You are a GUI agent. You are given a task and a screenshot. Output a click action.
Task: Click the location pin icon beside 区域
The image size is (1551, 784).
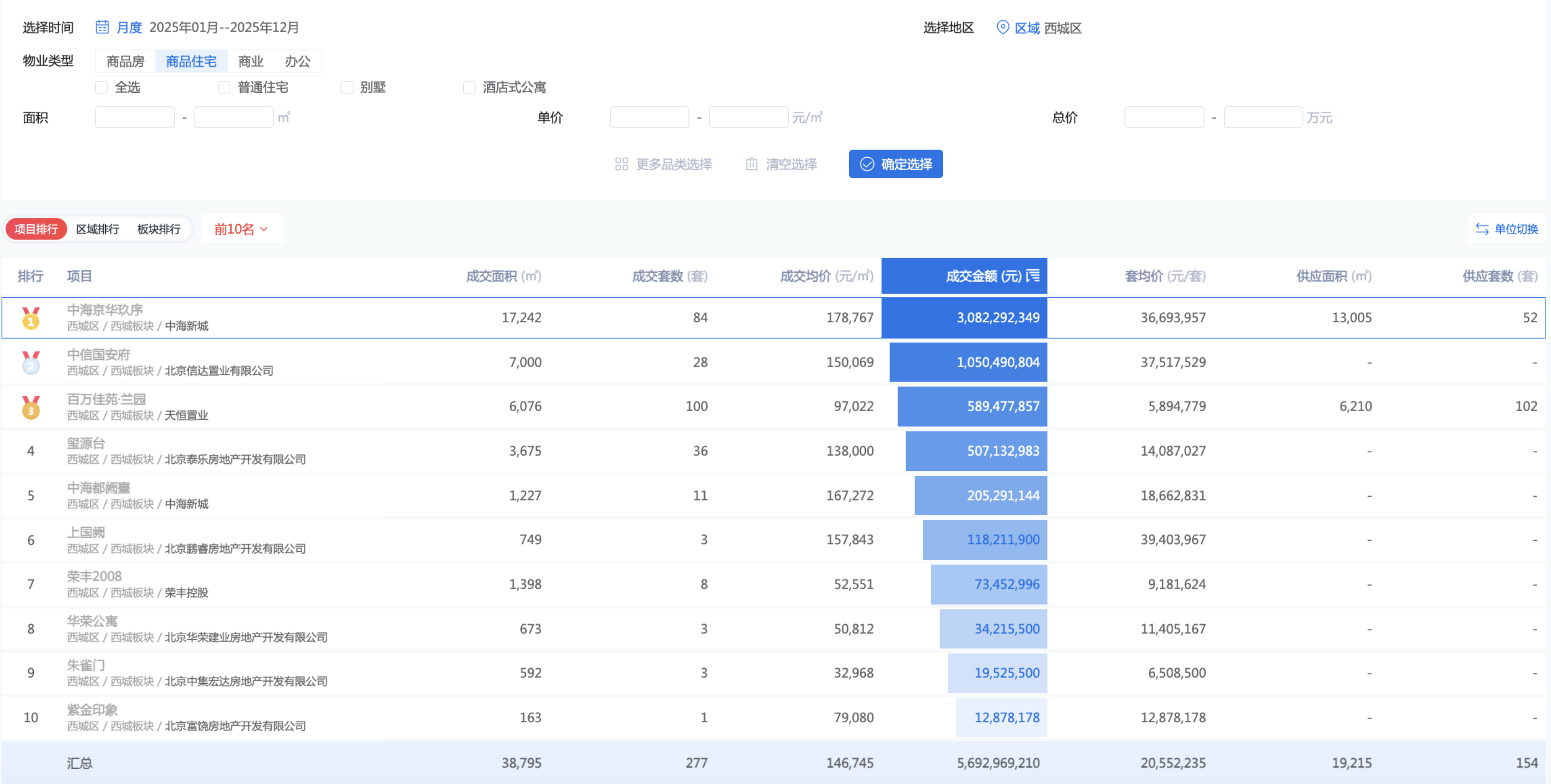[x=1003, y=28]
